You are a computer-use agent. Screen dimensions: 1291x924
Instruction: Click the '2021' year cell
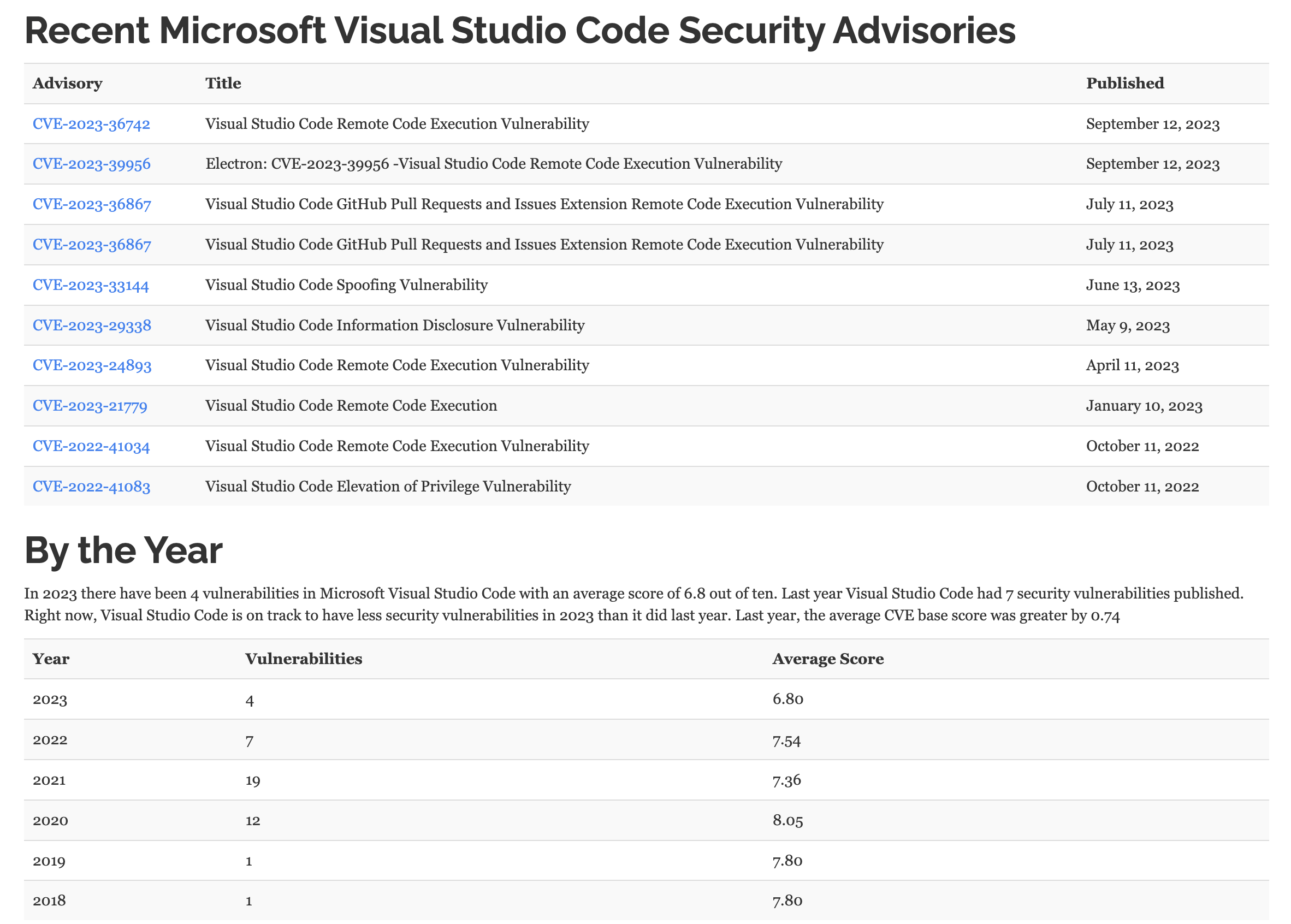click(49, 780)
